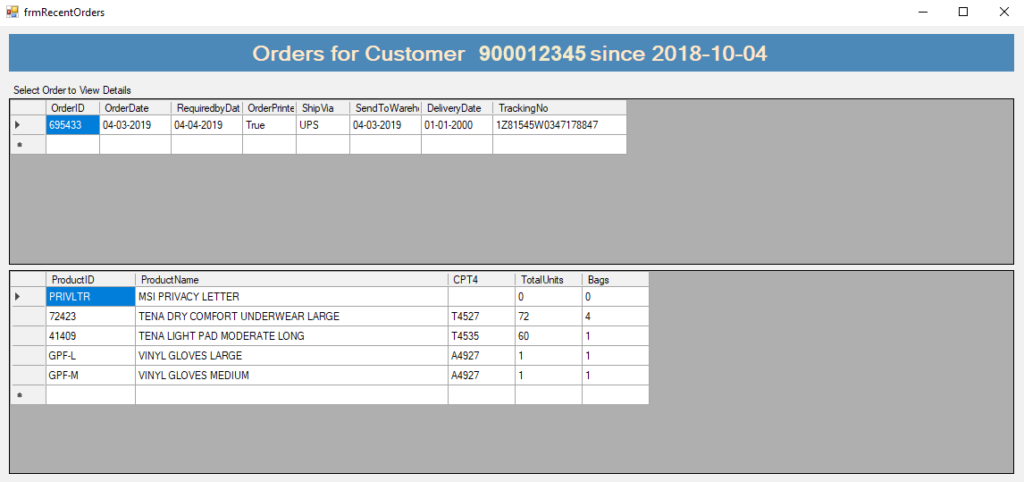Screen dimensions: 1024x482
Task: Click the TotalUnits column header
Action: (x=548, y=280)
